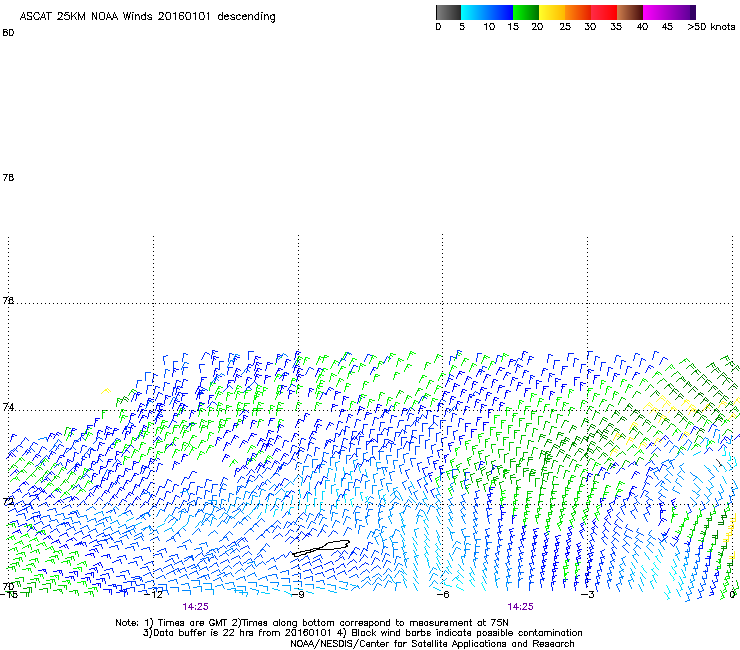Click the black island outline on map

(321, 548)
